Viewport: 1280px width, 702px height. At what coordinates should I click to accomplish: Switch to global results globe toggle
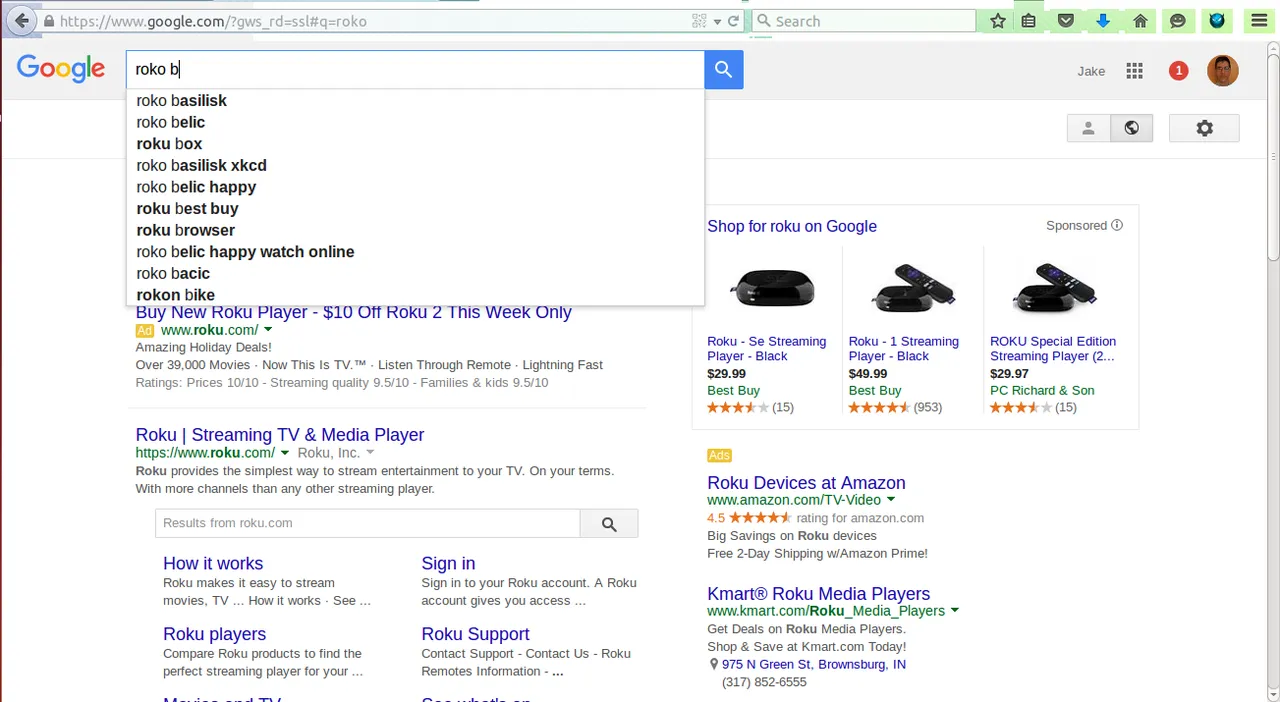click(1131, 128)
